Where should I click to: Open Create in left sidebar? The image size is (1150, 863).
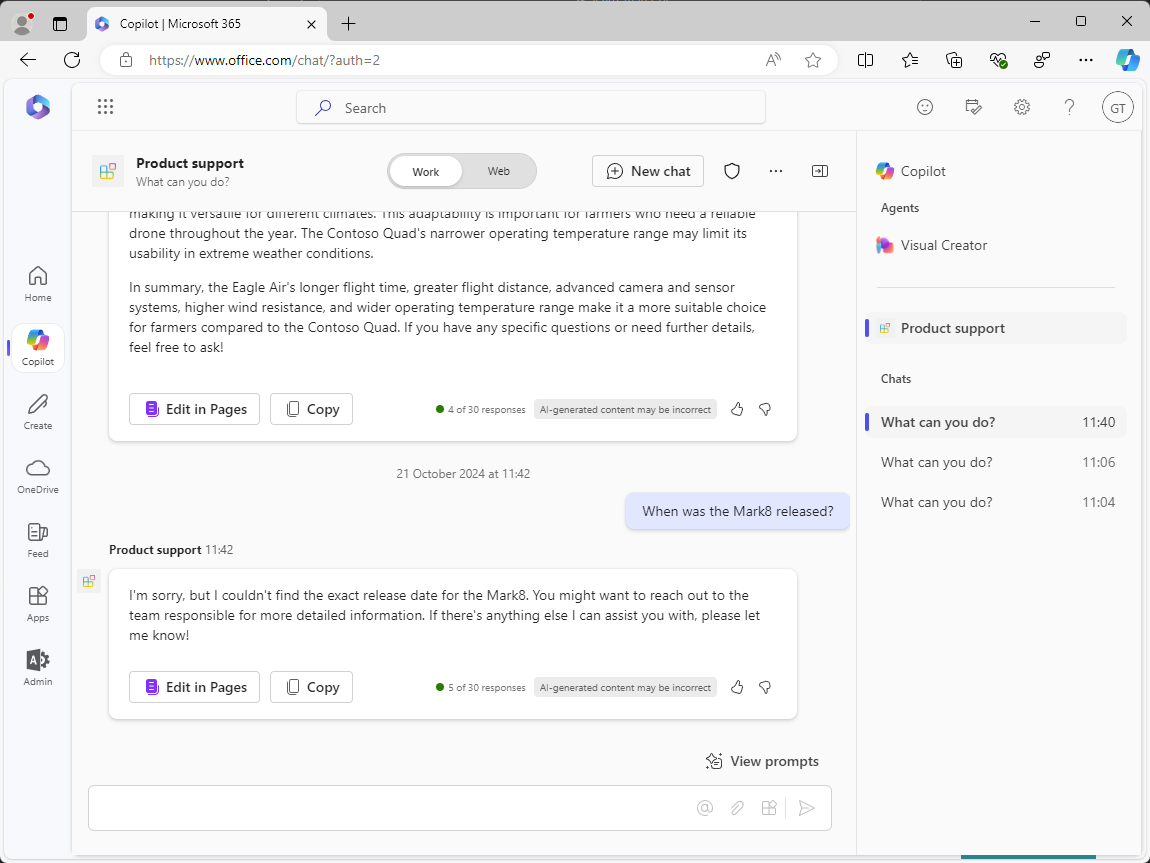[x=38, y=411]
